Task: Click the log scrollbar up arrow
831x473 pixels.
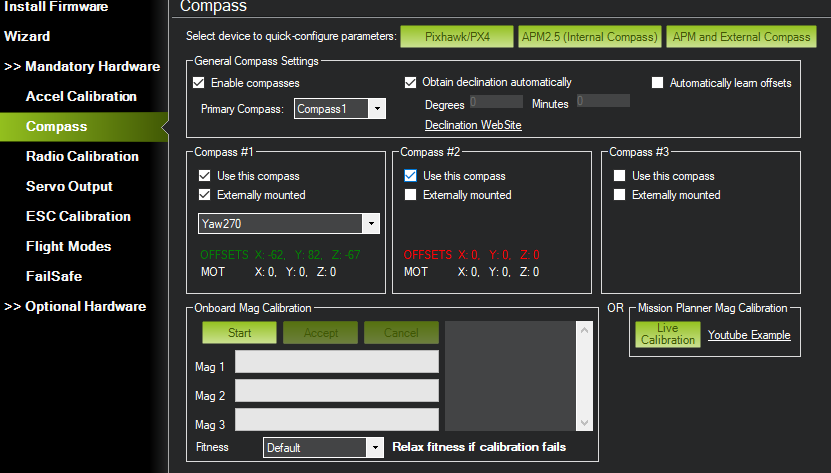Action: point(584,330)
